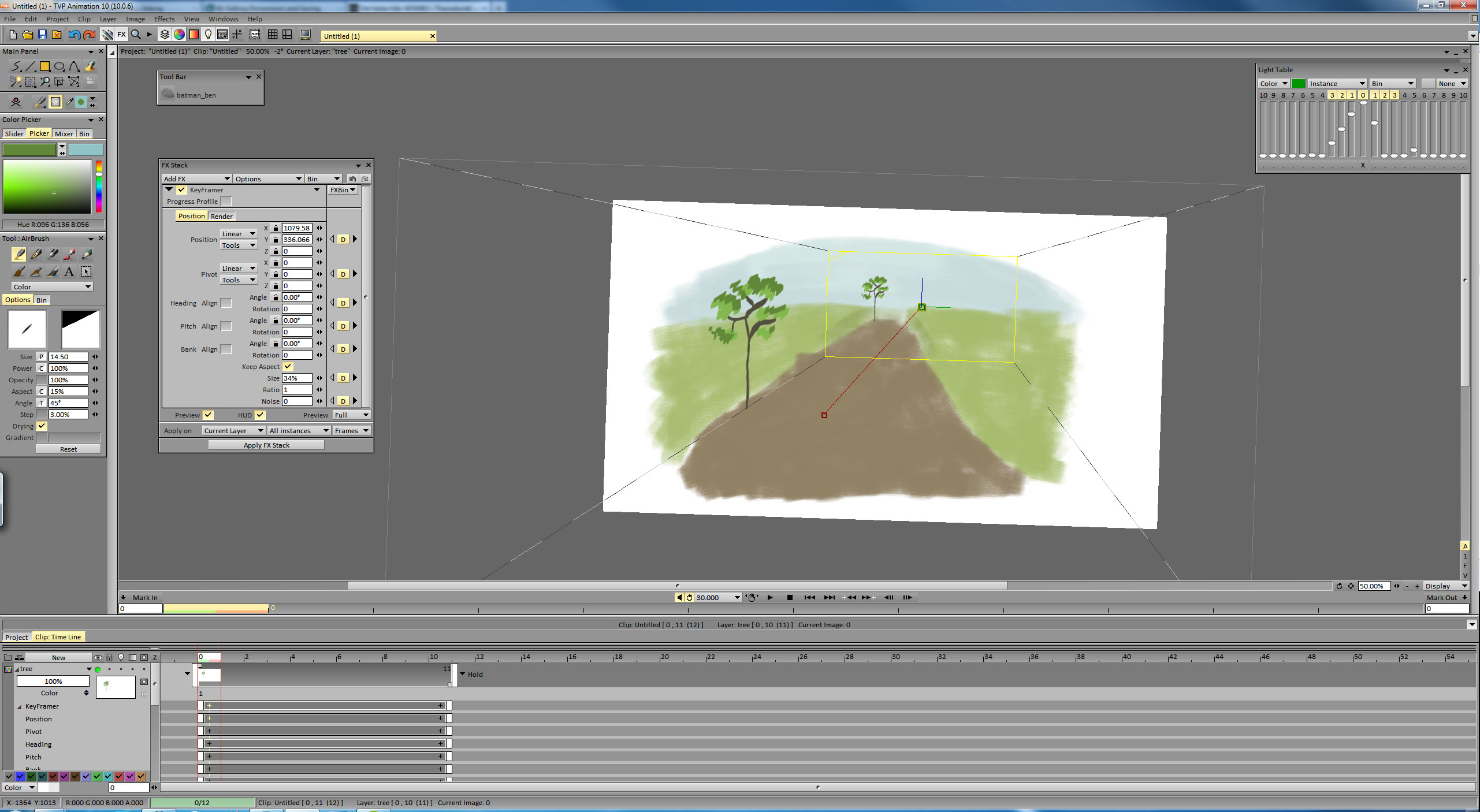Click the light blue background color swatch
Viewport: 1480px width, 812px height.
(x=85, y=150)
